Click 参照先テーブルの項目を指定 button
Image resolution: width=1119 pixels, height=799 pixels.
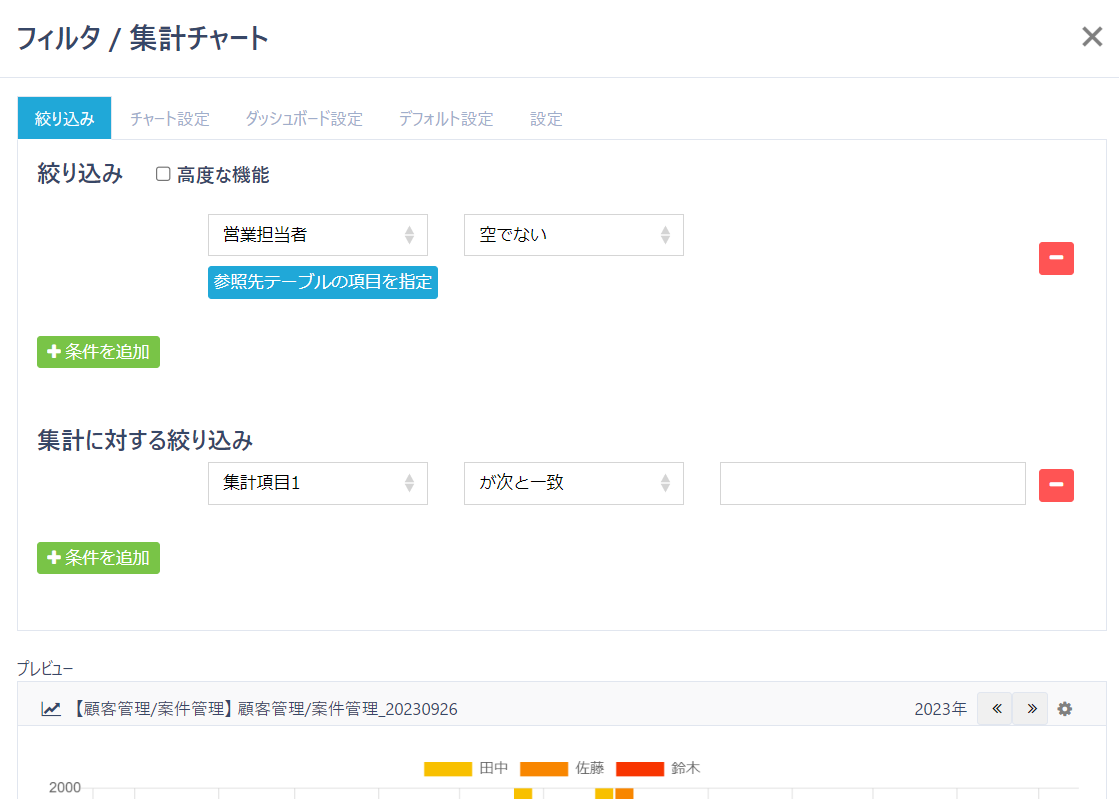coord(322,282)
